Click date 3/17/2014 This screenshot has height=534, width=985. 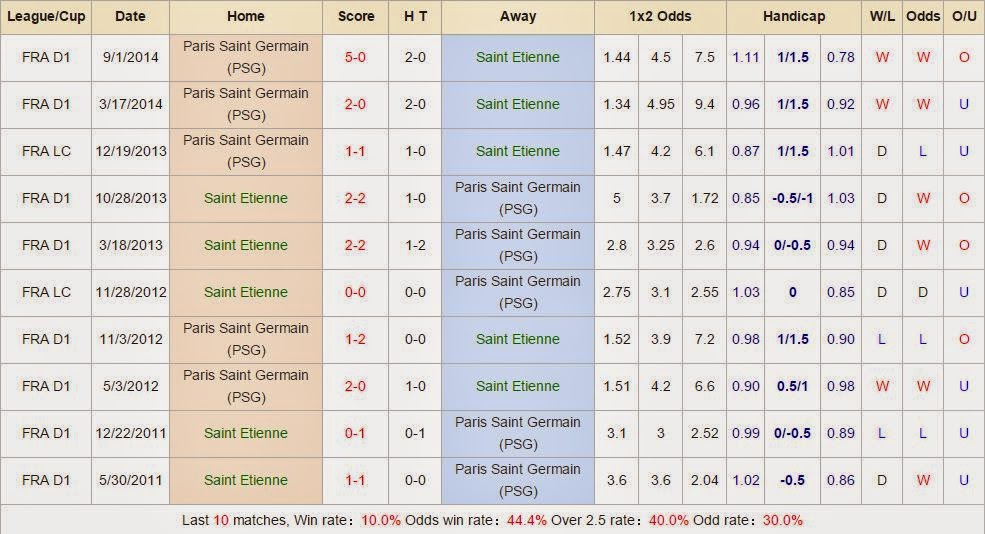[131, 104]
